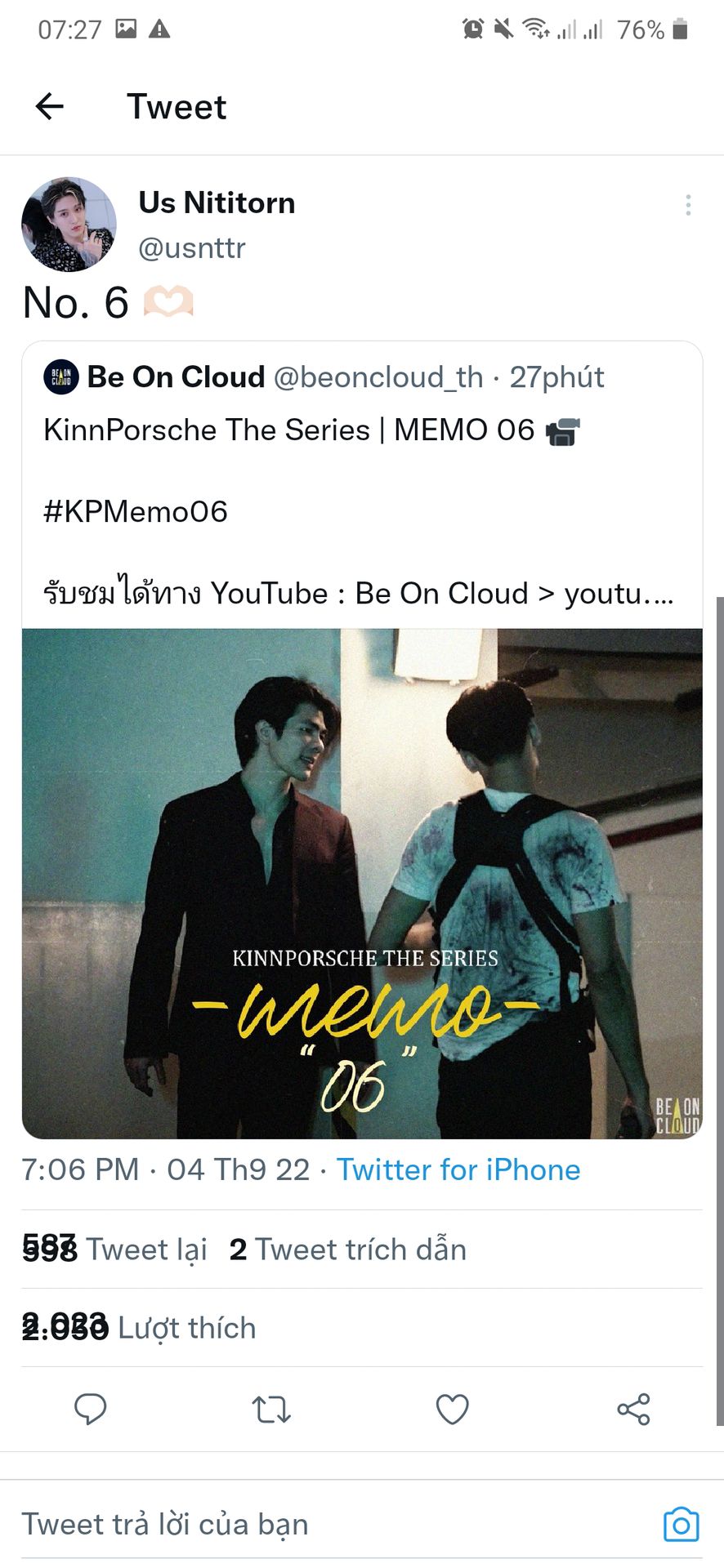This screenshot has width=724, height=1568.
Task: Open Us Nititorn's profile picture
Action: (69, 225)
